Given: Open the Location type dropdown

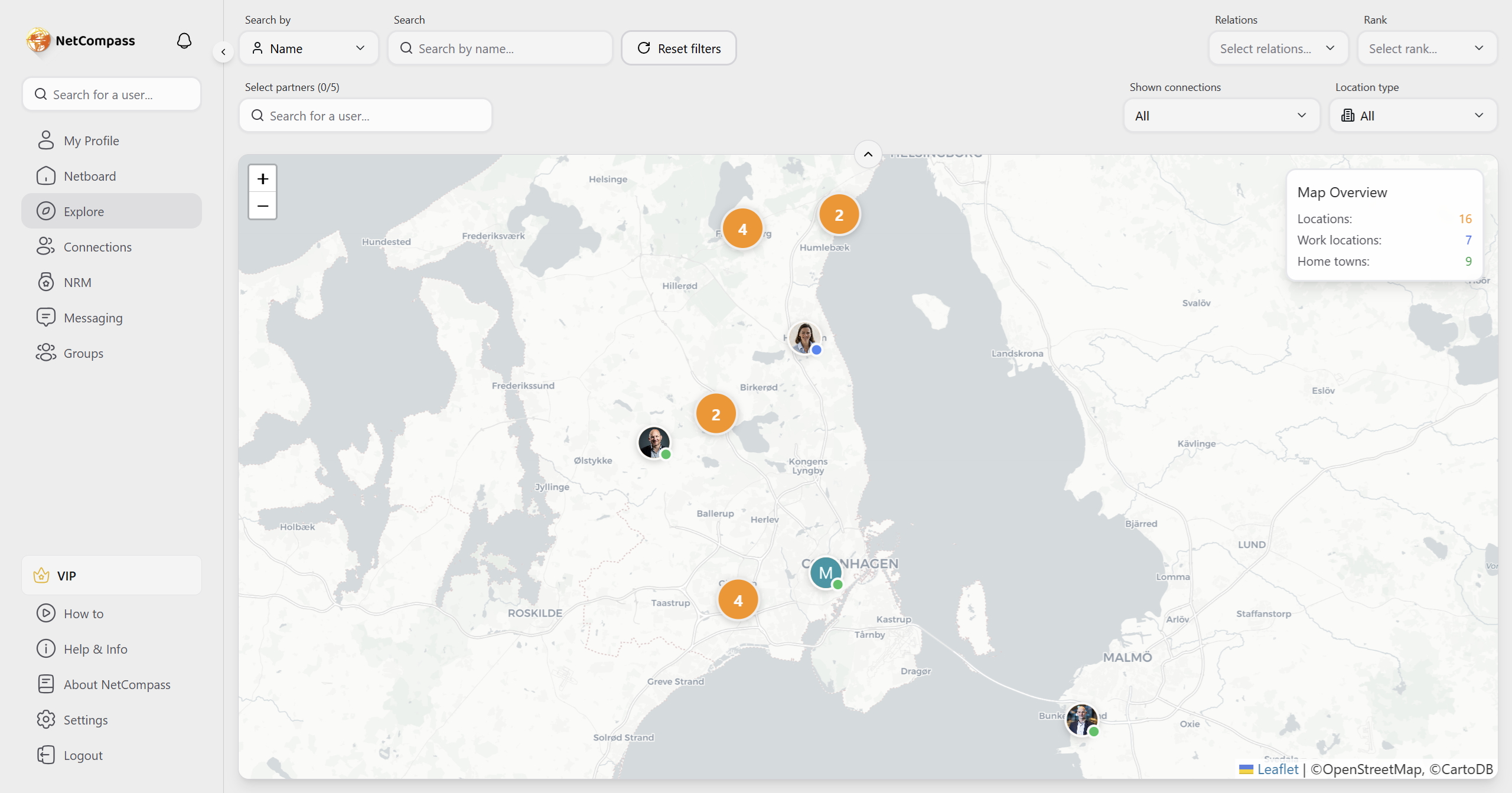Looking at the screenshot, I should pos(1413,115).
